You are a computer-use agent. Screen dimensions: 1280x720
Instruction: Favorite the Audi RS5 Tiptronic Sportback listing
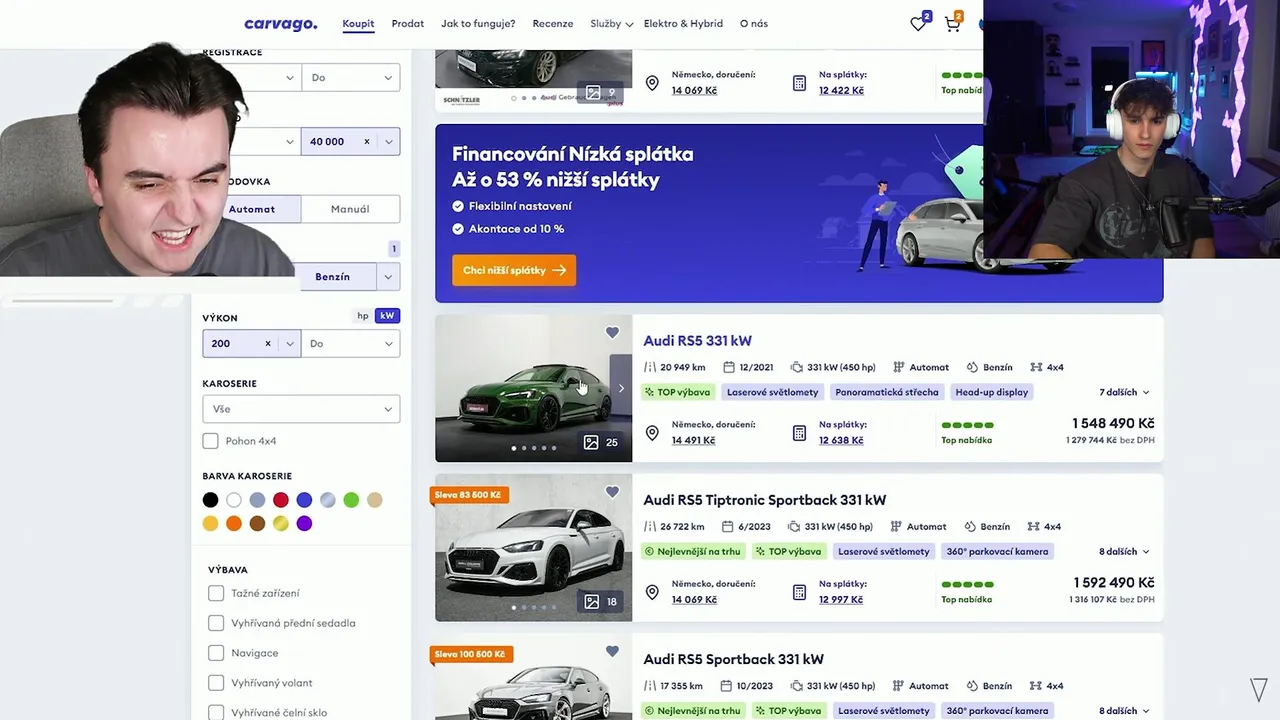click(x=612, y=492)
